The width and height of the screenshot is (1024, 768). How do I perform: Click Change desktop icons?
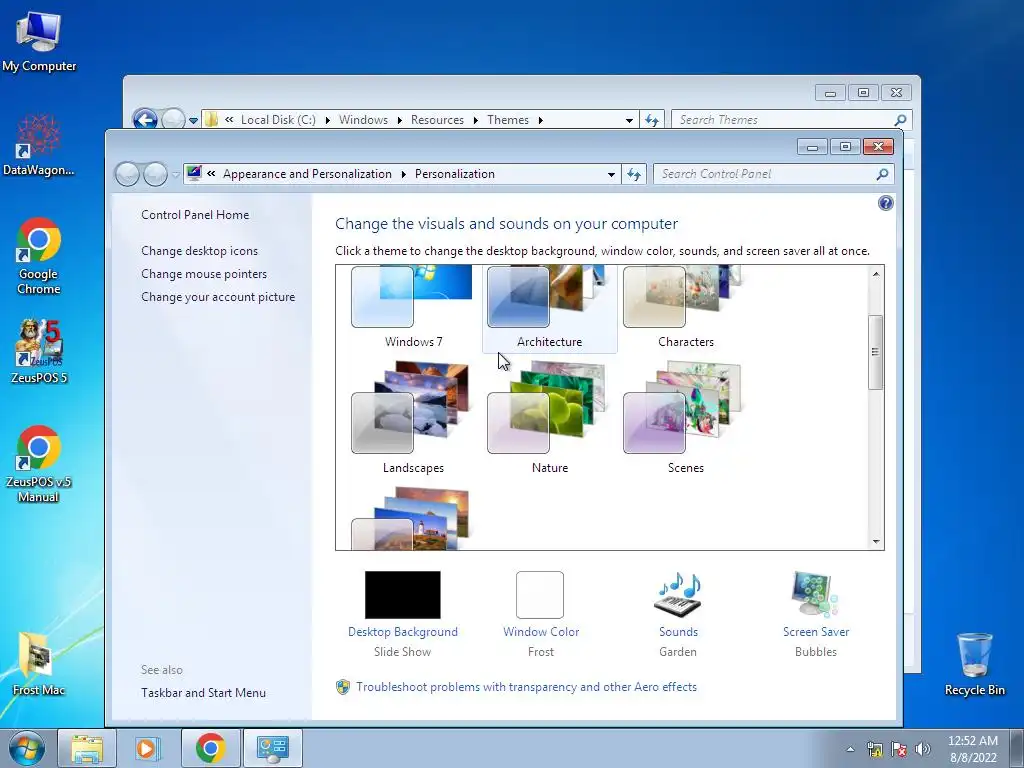pyautogui.click(x=199, y=251)
